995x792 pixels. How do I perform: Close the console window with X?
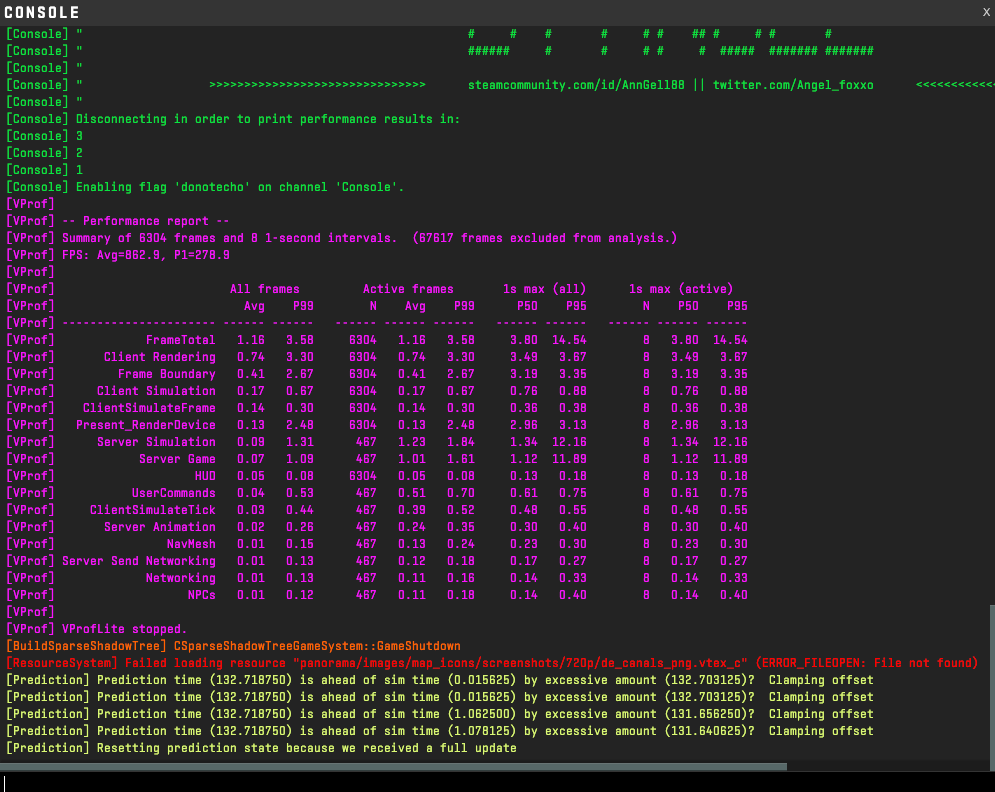pos(986,11)
